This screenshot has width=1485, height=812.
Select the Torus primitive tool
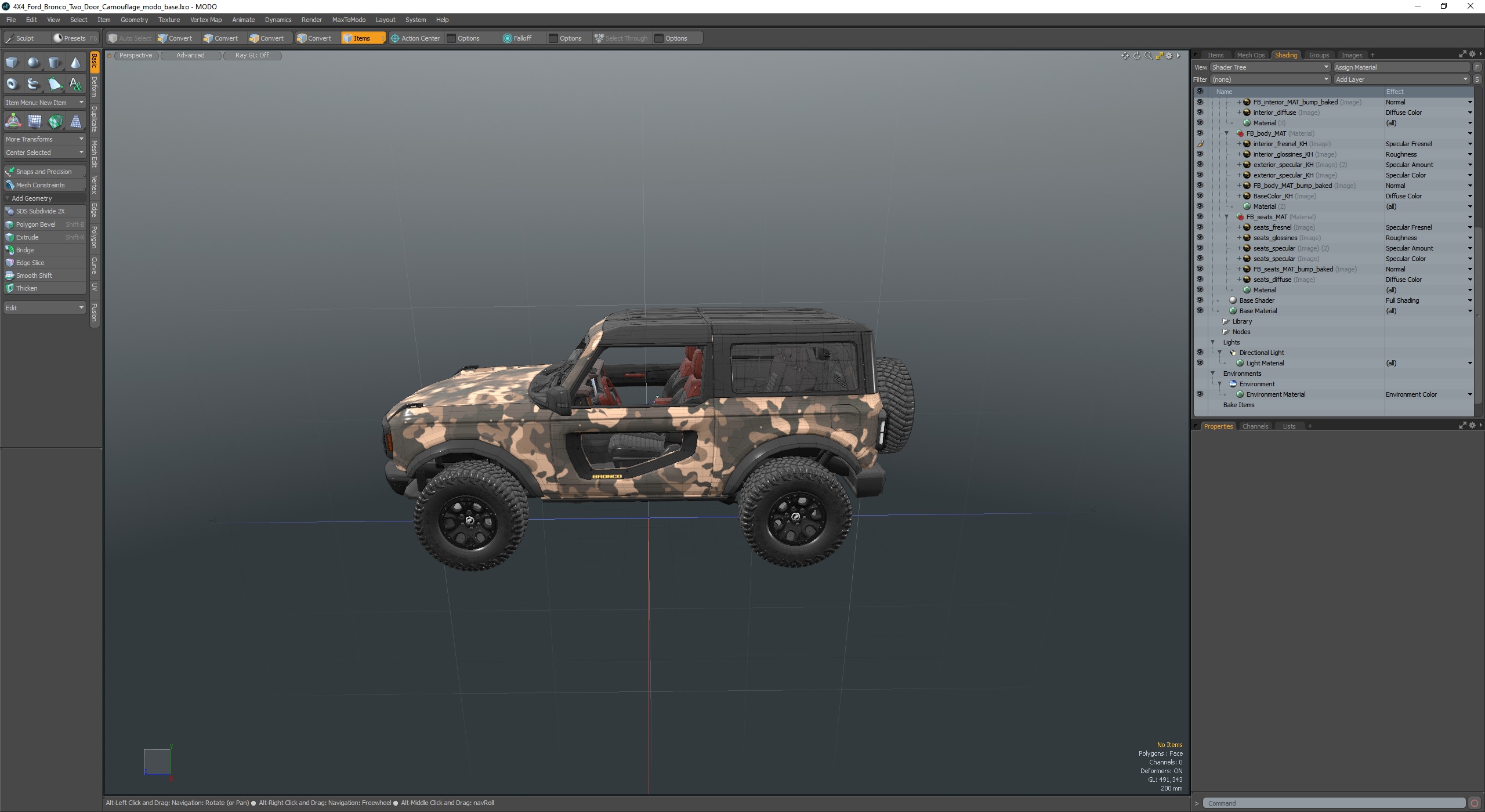tap(12, 84)
